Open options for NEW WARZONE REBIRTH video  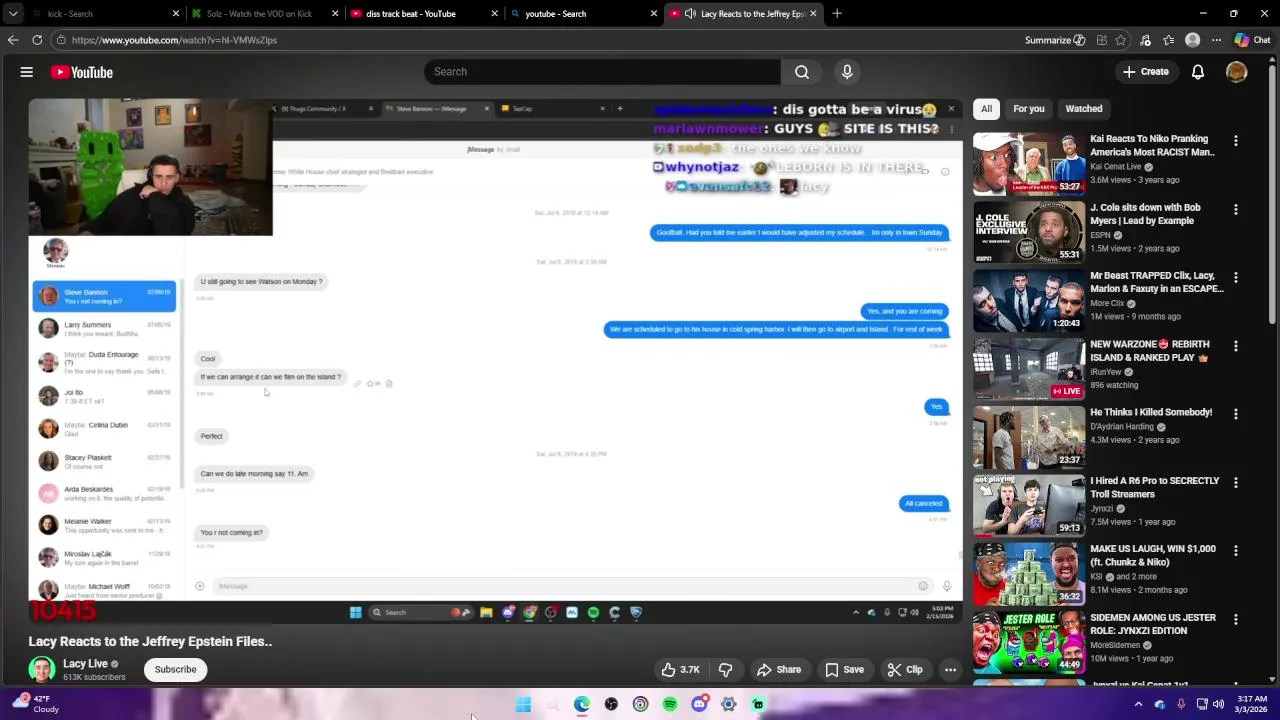pyautogui.click(x=1236, y=346)
